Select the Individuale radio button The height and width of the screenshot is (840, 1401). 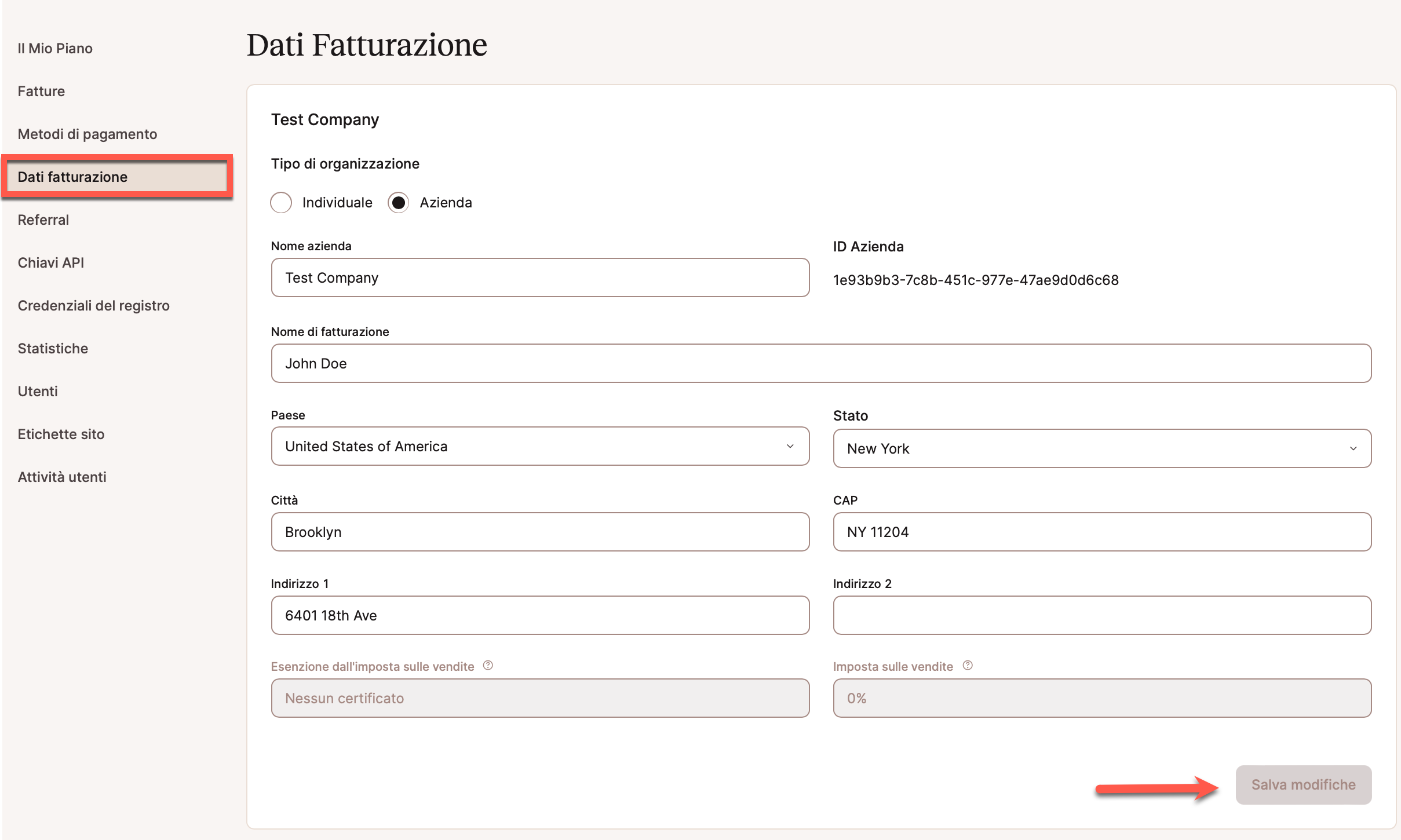282,203
